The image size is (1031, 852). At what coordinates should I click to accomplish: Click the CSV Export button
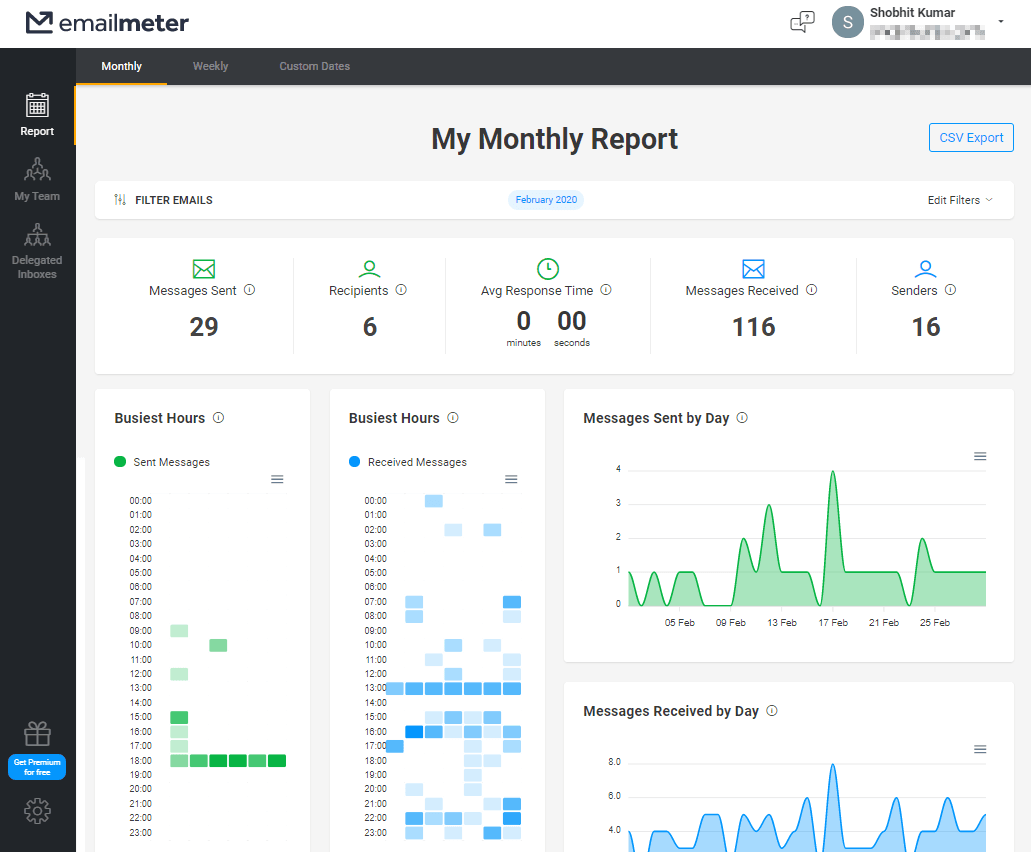click(970, 138)
